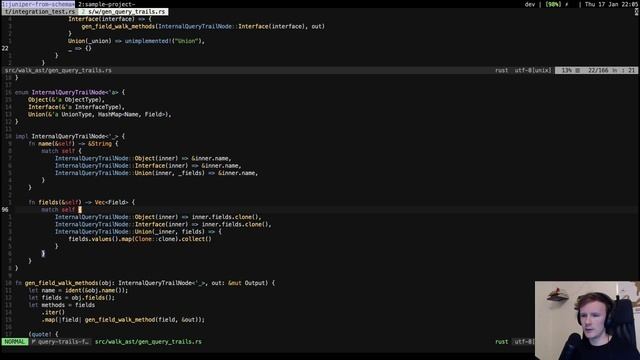Click line number 96 in the gutter
The height and width of the screenshot is (360, 640).
point(5,209)
